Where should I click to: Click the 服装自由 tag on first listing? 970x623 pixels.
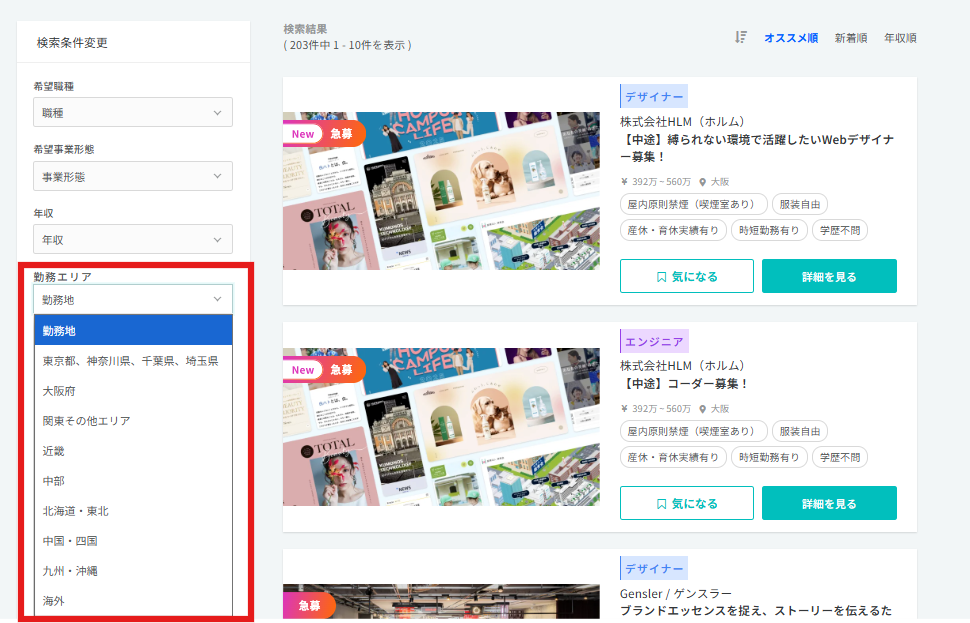pyautogui.click(x=799, y=204)
